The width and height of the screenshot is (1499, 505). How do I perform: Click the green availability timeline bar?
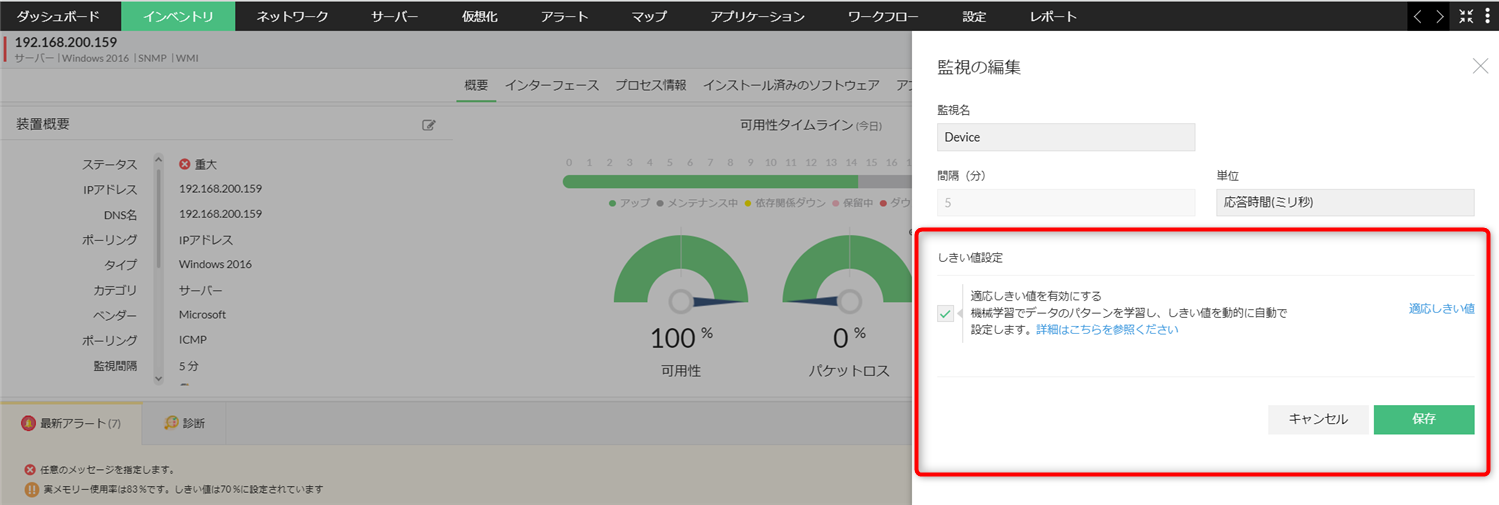pos(710,182)
